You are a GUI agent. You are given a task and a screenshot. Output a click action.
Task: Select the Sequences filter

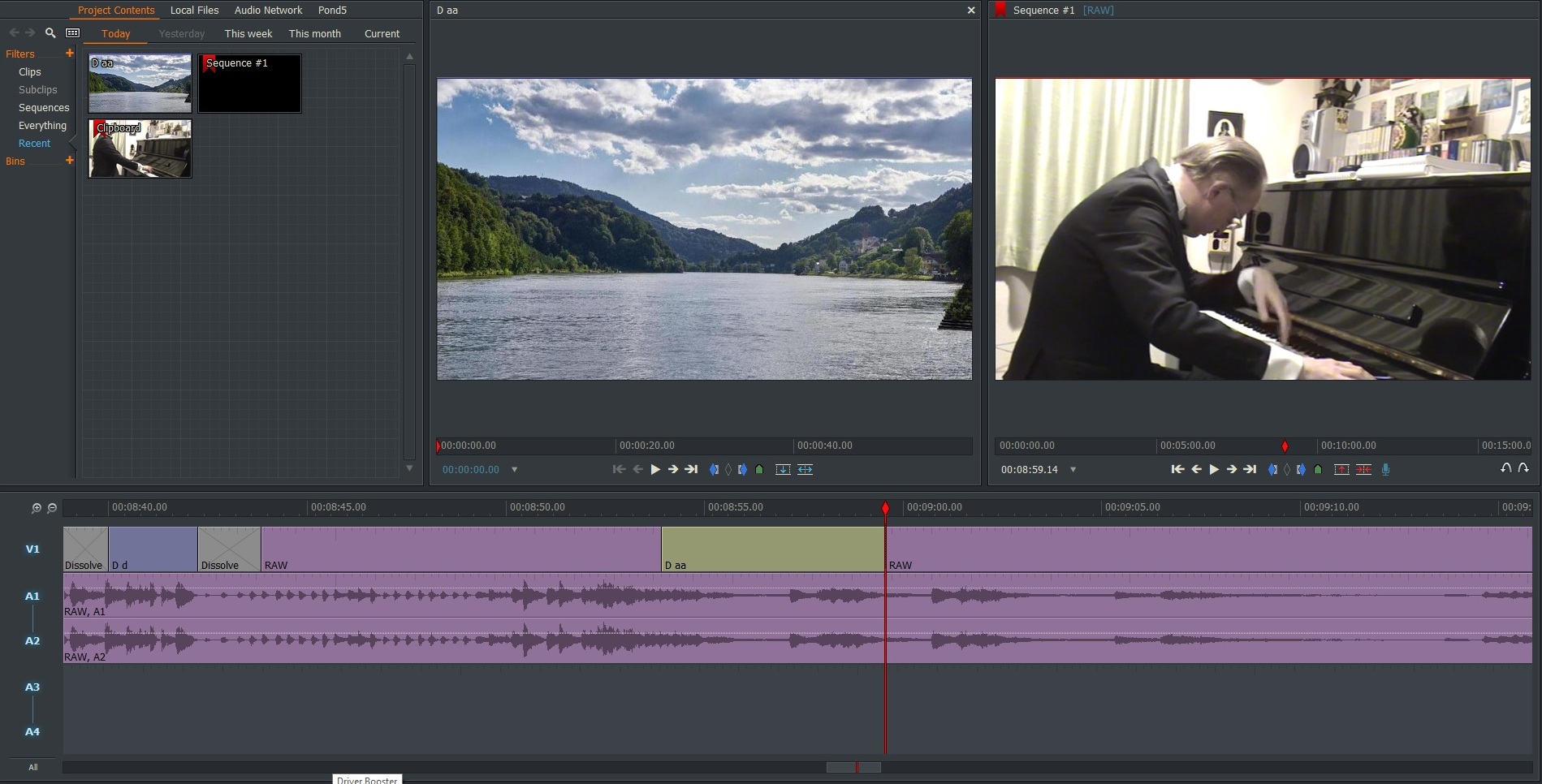click(44, 108)
